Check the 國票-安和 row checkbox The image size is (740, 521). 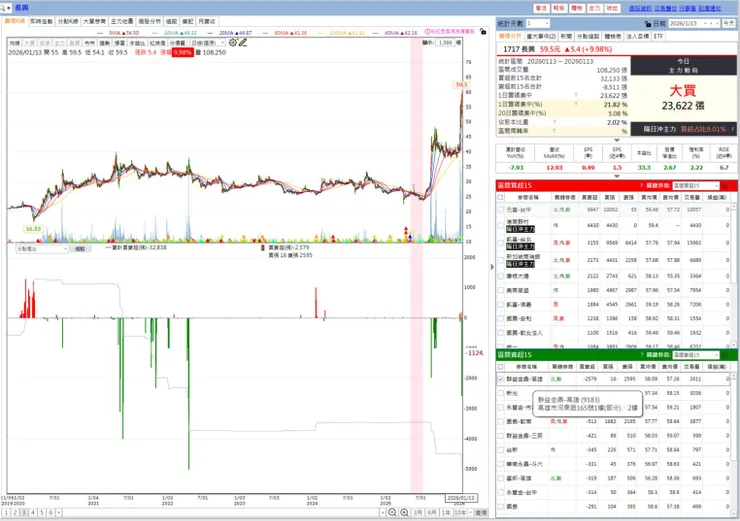(501, 319)
